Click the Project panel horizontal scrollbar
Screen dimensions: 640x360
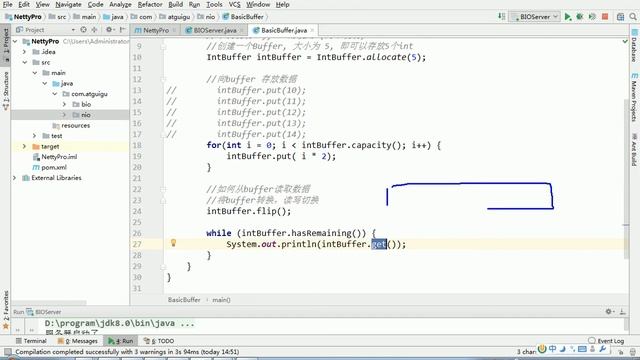point(49,303)
